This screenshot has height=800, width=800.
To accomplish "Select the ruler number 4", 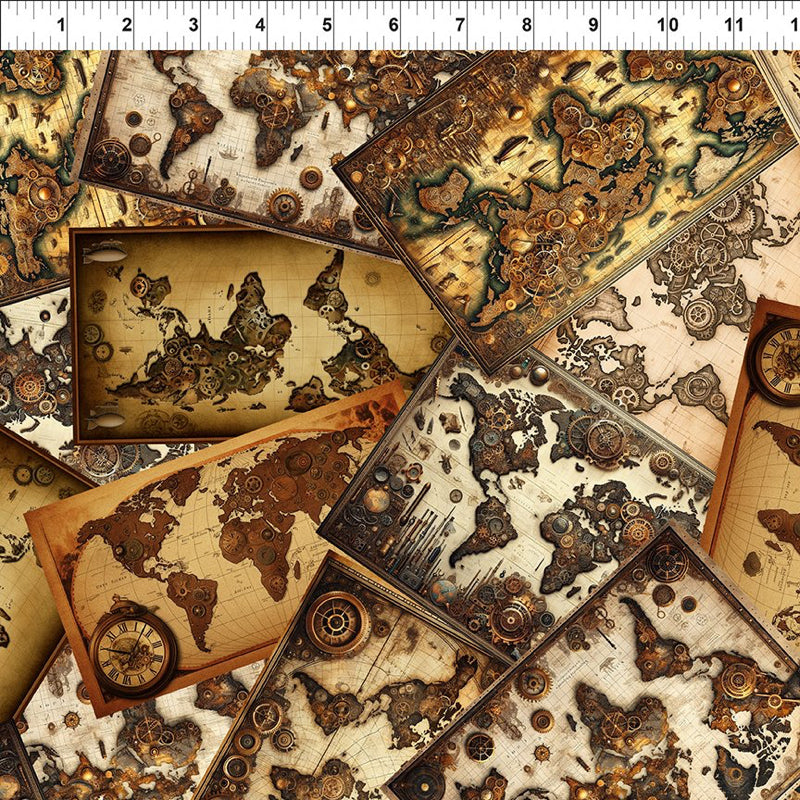I will (x=260, y=24).
